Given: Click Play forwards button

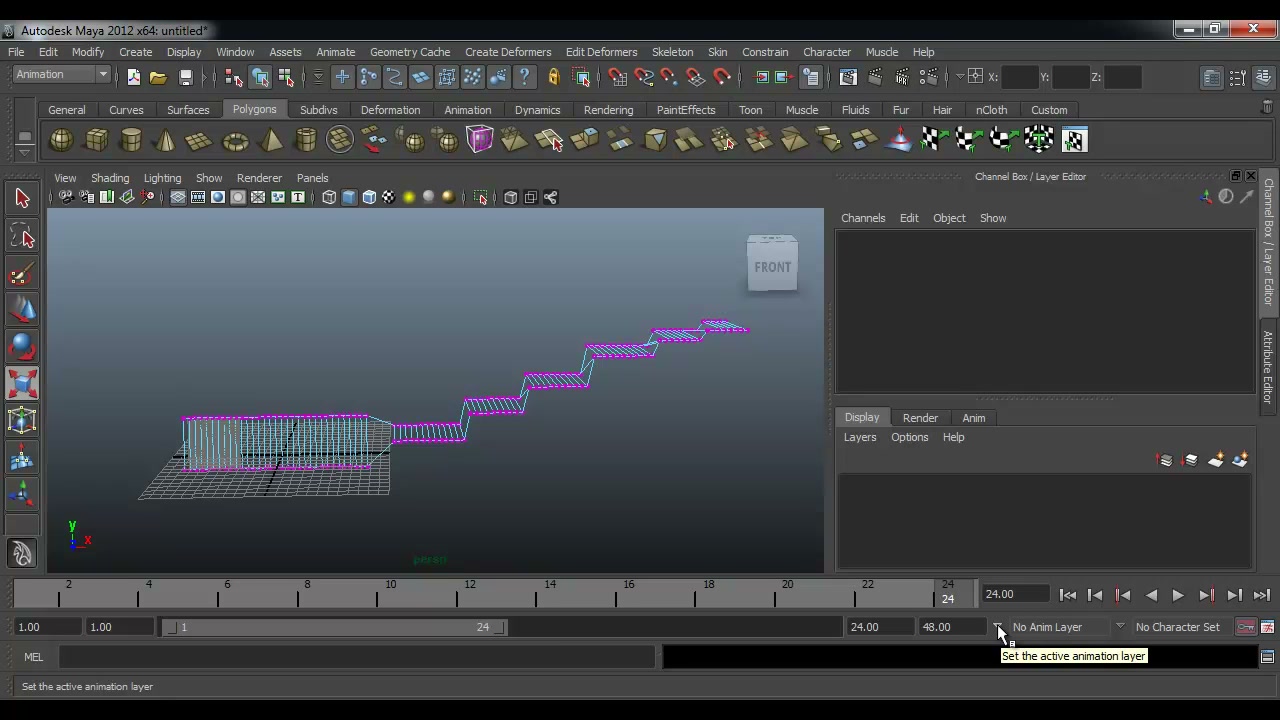Looking at the screenshot, I should pyautogui.click(x=1178, y=595).
